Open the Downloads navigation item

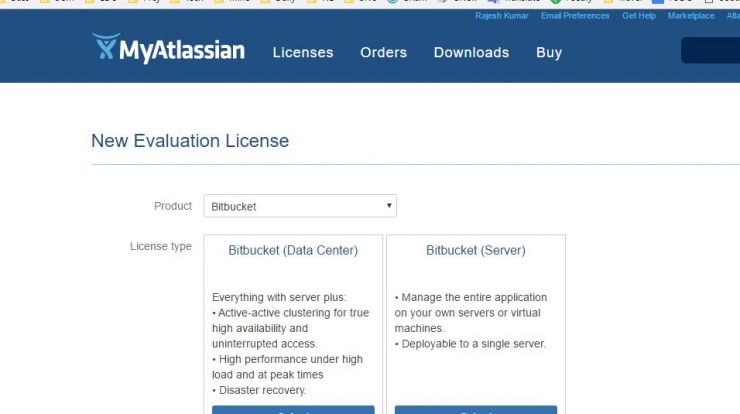[x=471, y=52]
